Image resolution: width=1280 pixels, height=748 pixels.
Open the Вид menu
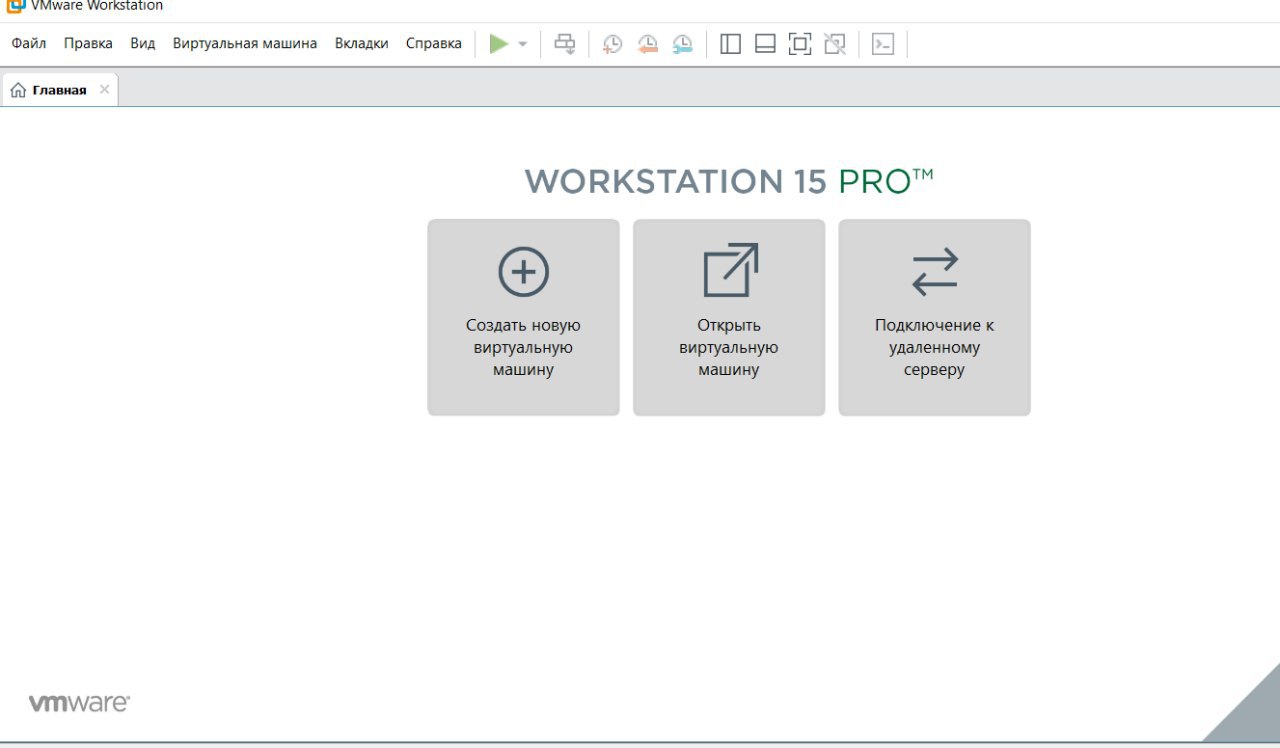(x=143, y=43)
